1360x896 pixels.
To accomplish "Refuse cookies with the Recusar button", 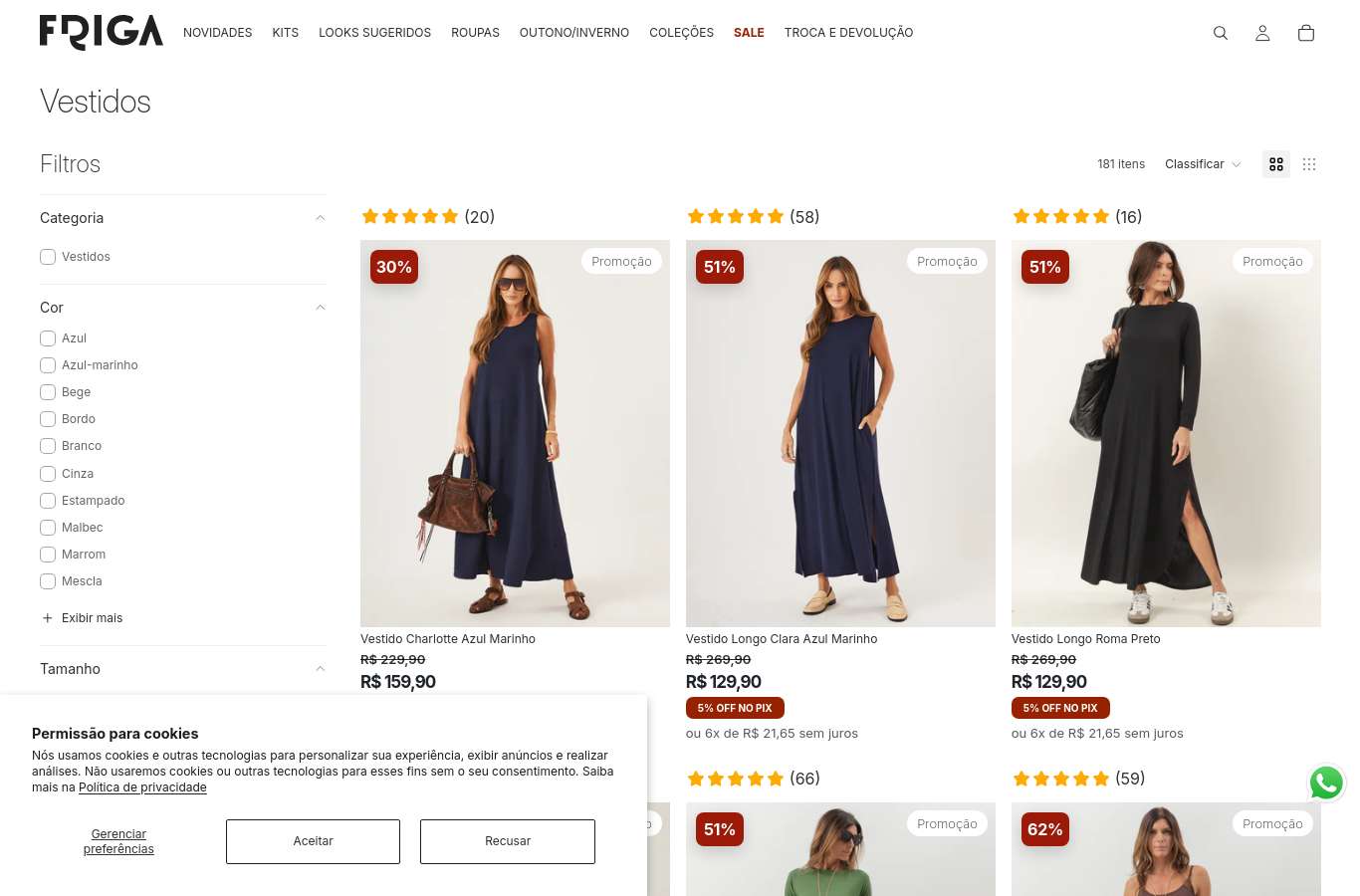I will click(508, 841).
